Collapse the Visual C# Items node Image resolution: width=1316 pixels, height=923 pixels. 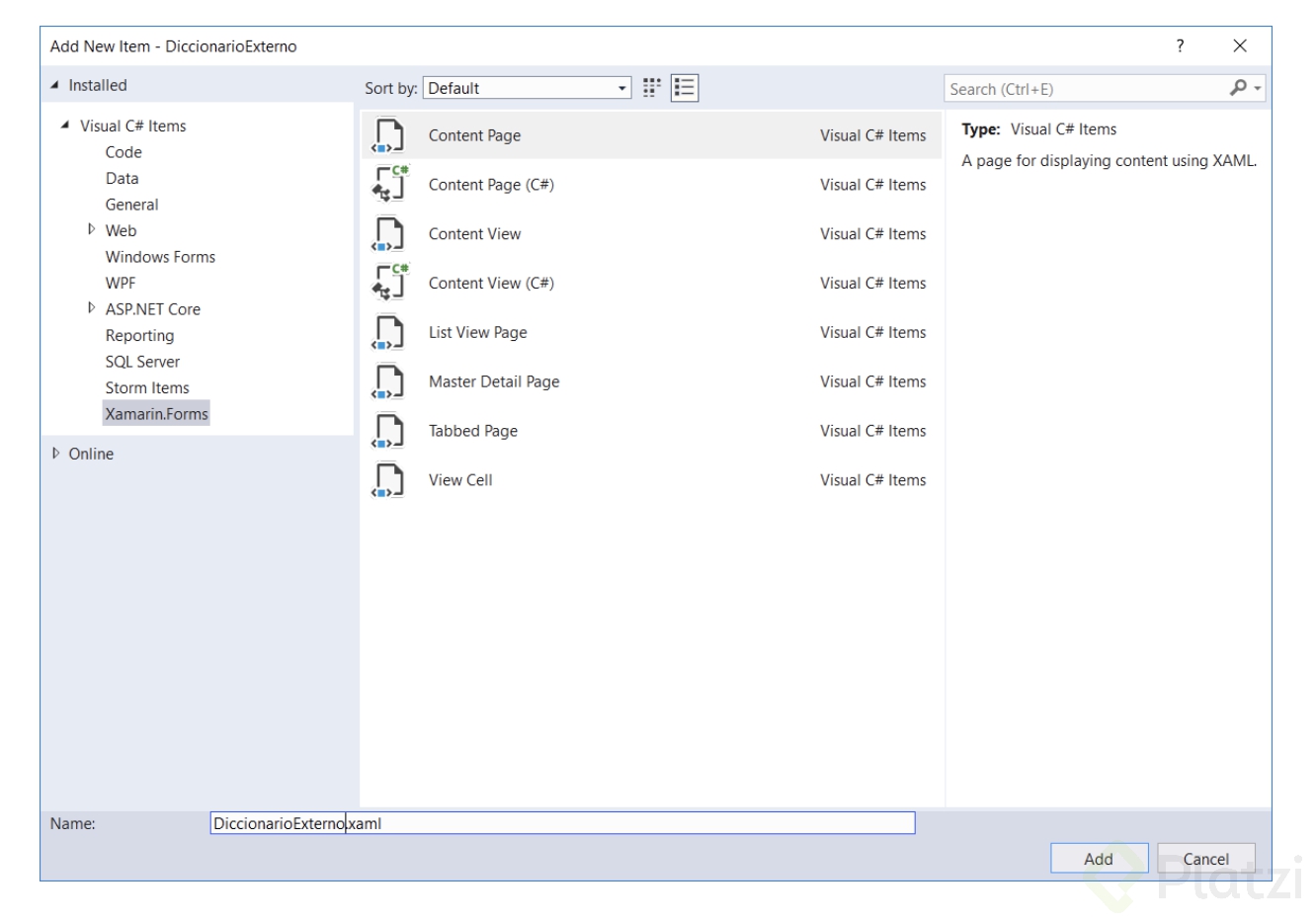(65, 126)
